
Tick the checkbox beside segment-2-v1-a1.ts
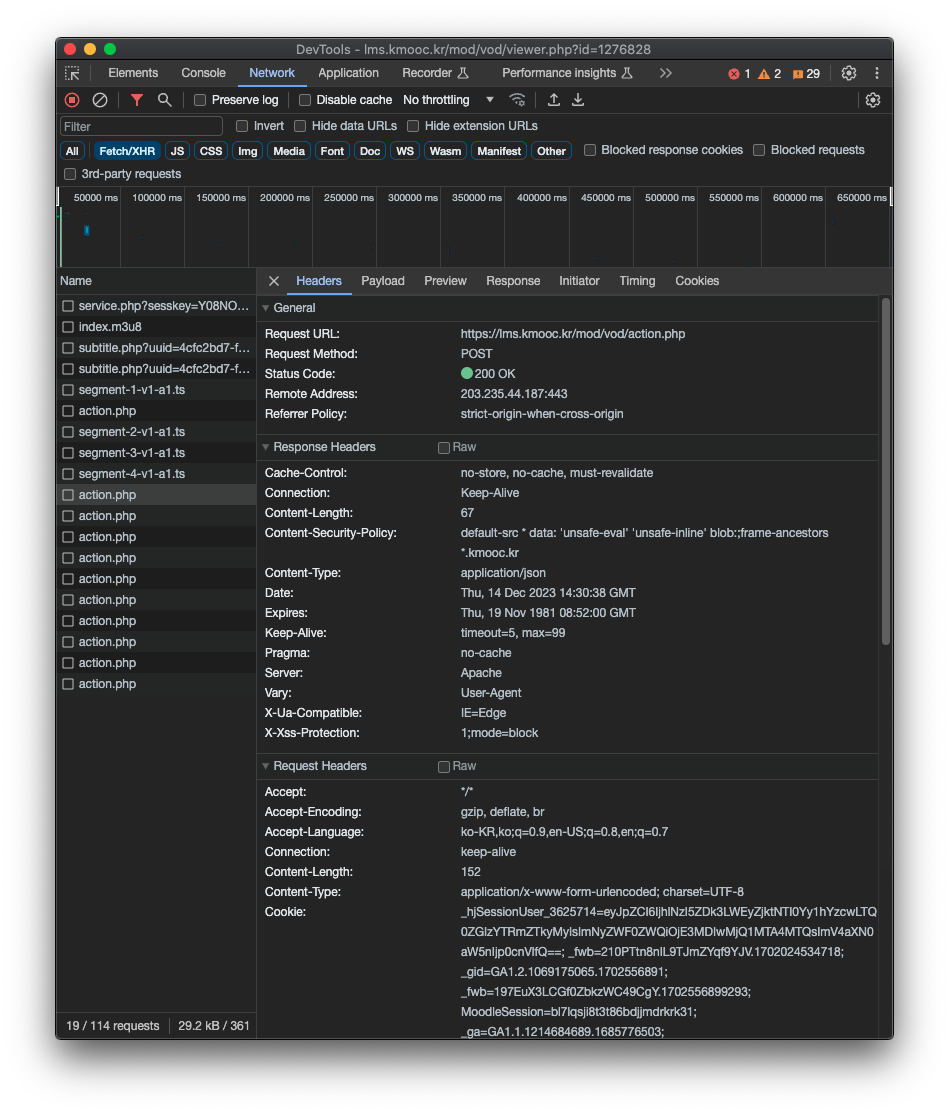pyautogui.click(x=68, y=432)
